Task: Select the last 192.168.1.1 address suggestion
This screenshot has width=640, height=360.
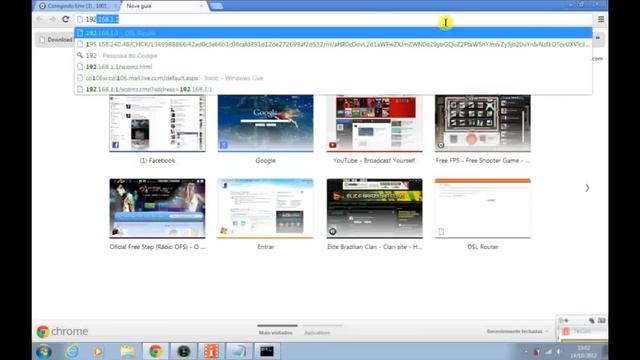Action: pos(333,89)
